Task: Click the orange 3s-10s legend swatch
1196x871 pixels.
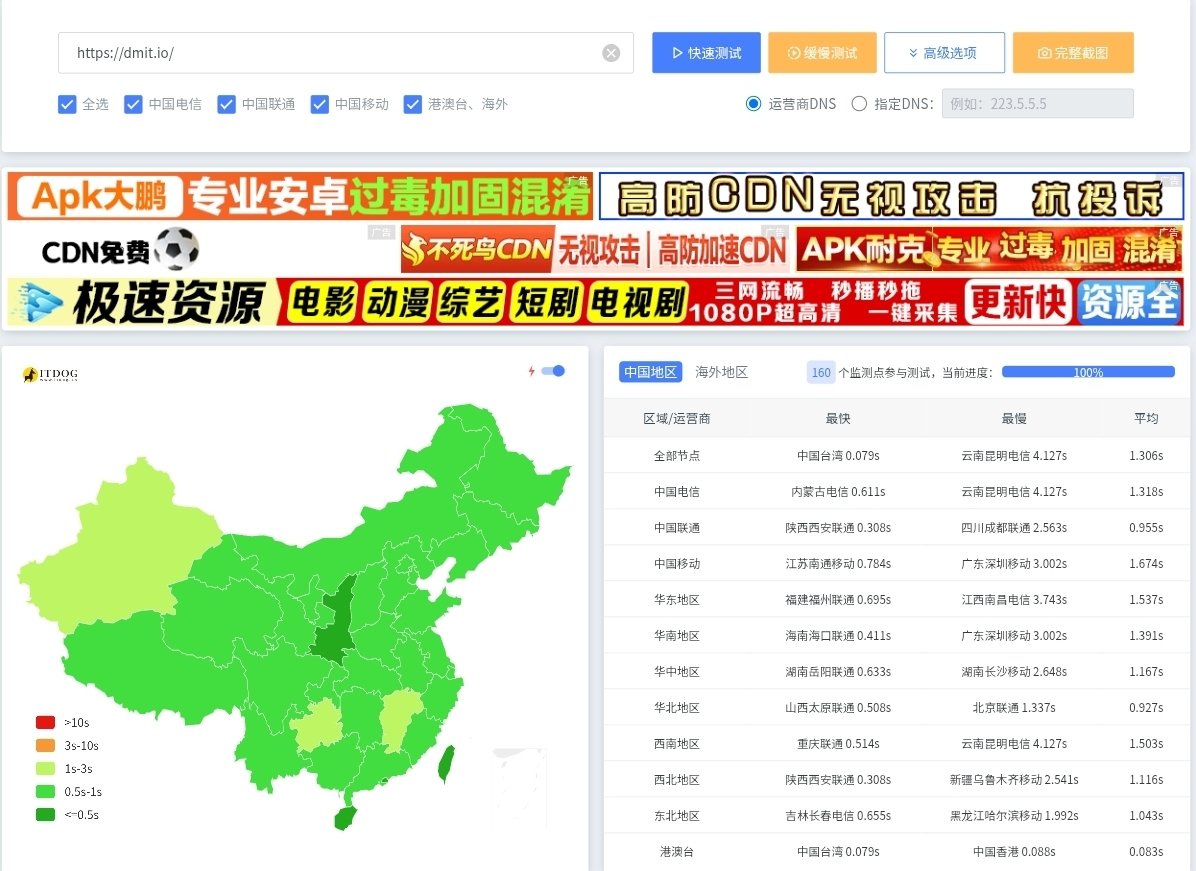Action: point(46,745)
